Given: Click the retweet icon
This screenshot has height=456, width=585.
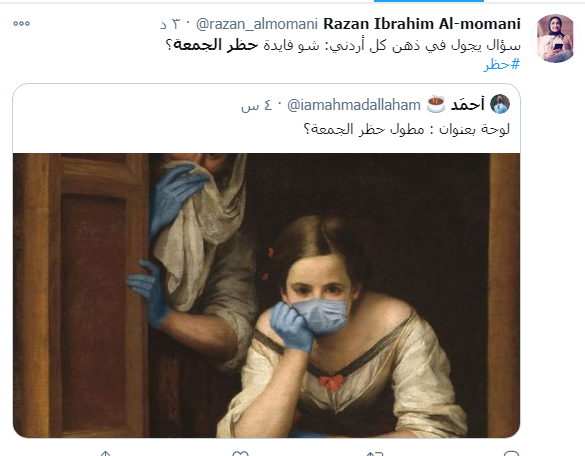Looking at the screenshot, I should click(375, 453).
